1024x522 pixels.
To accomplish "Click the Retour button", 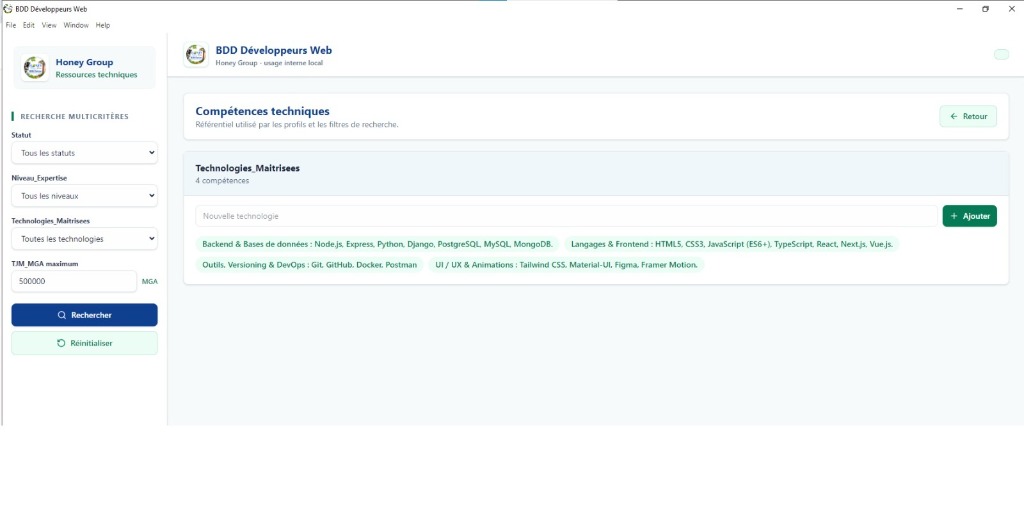I will 968,116.
